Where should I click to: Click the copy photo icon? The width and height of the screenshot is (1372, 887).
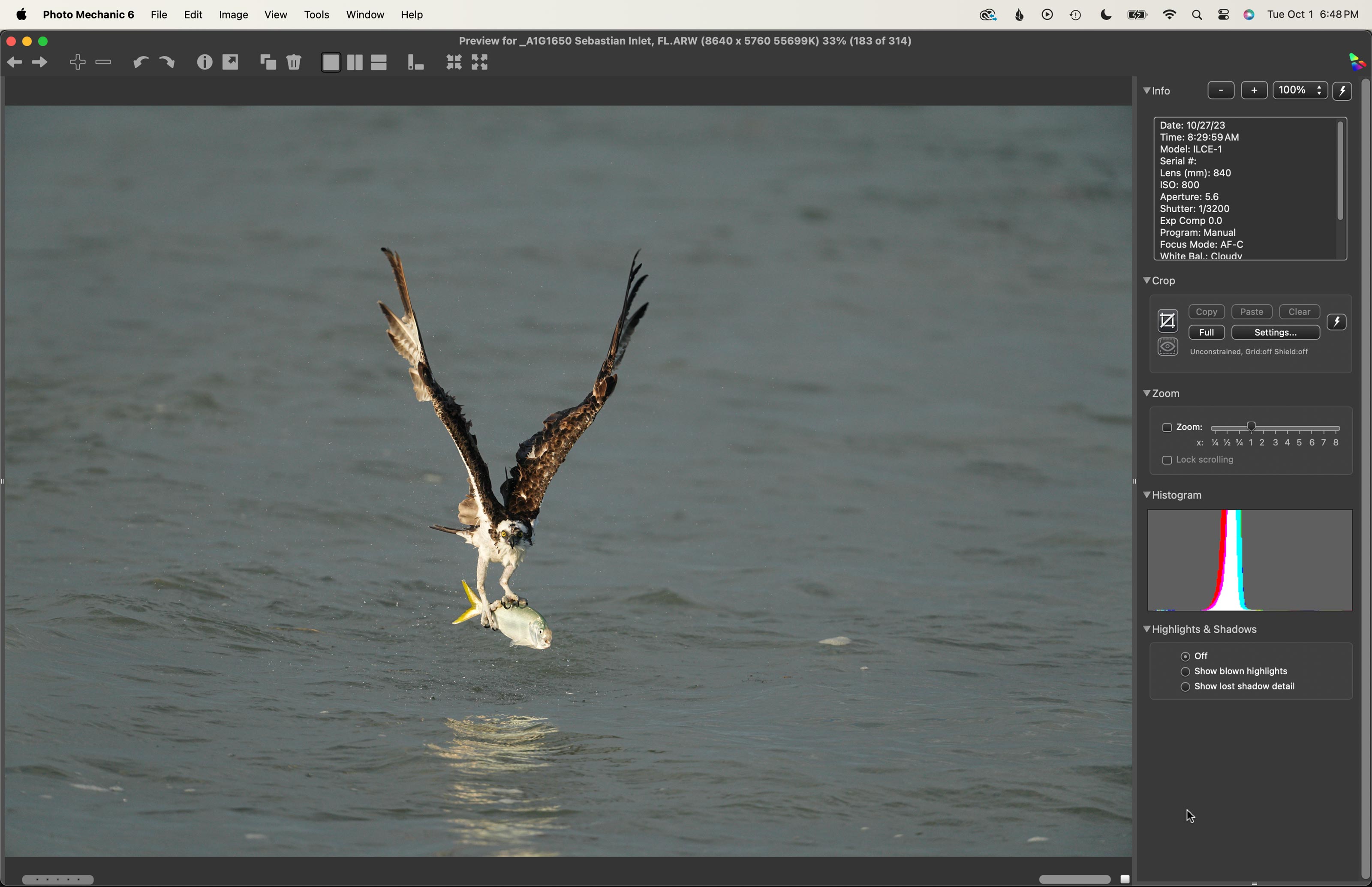click(268, 62)
